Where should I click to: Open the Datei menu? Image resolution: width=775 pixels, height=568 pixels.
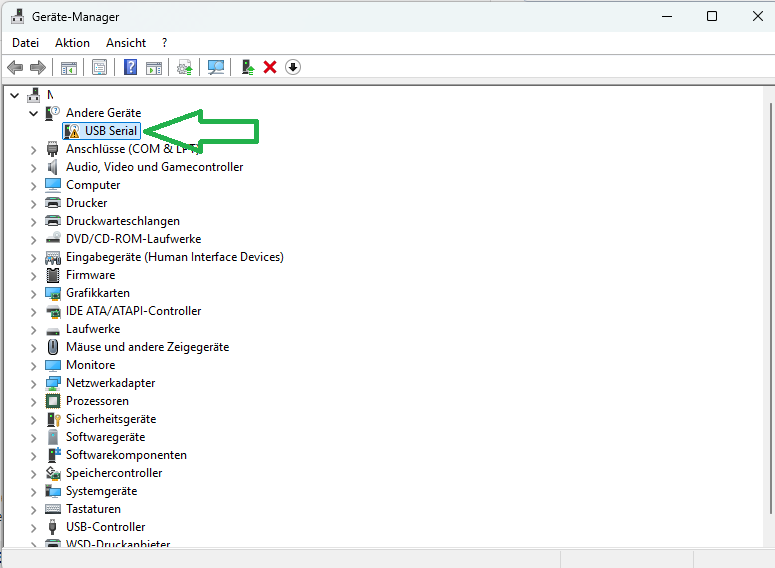[x=25, y=43]
